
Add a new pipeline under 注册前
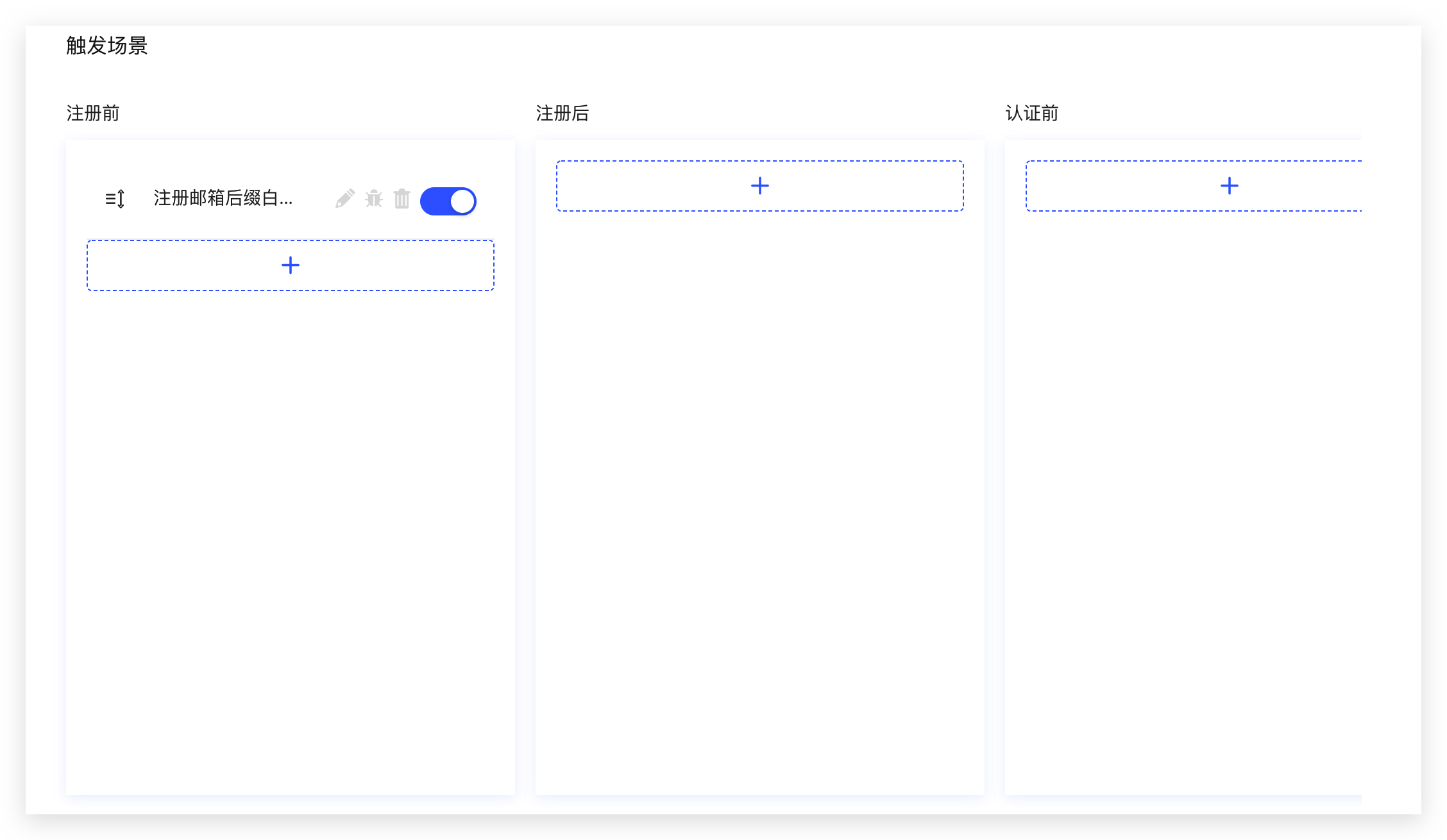(x=291, y=265)
